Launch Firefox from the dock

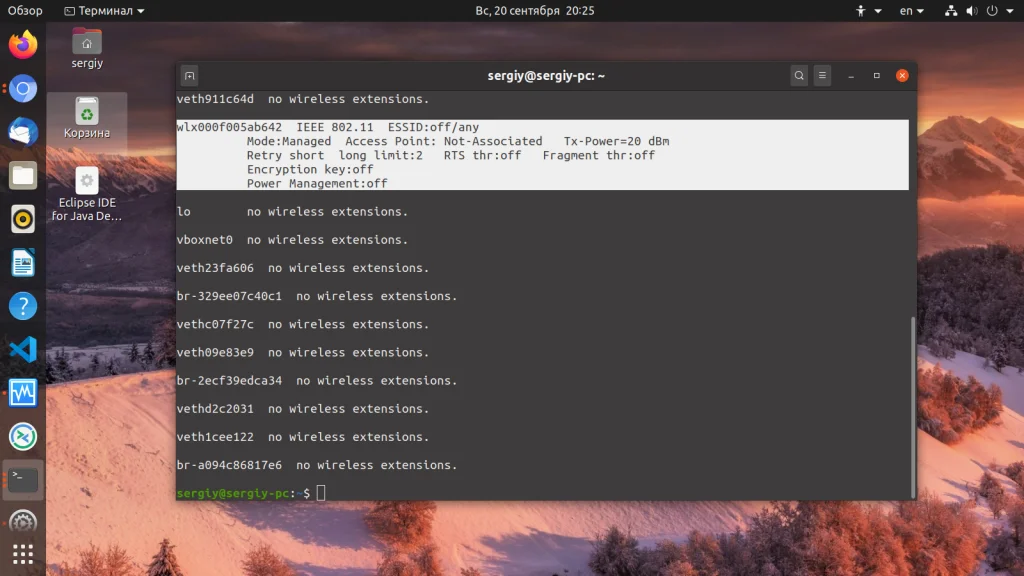pyautogui.click(x=23, y=45)
